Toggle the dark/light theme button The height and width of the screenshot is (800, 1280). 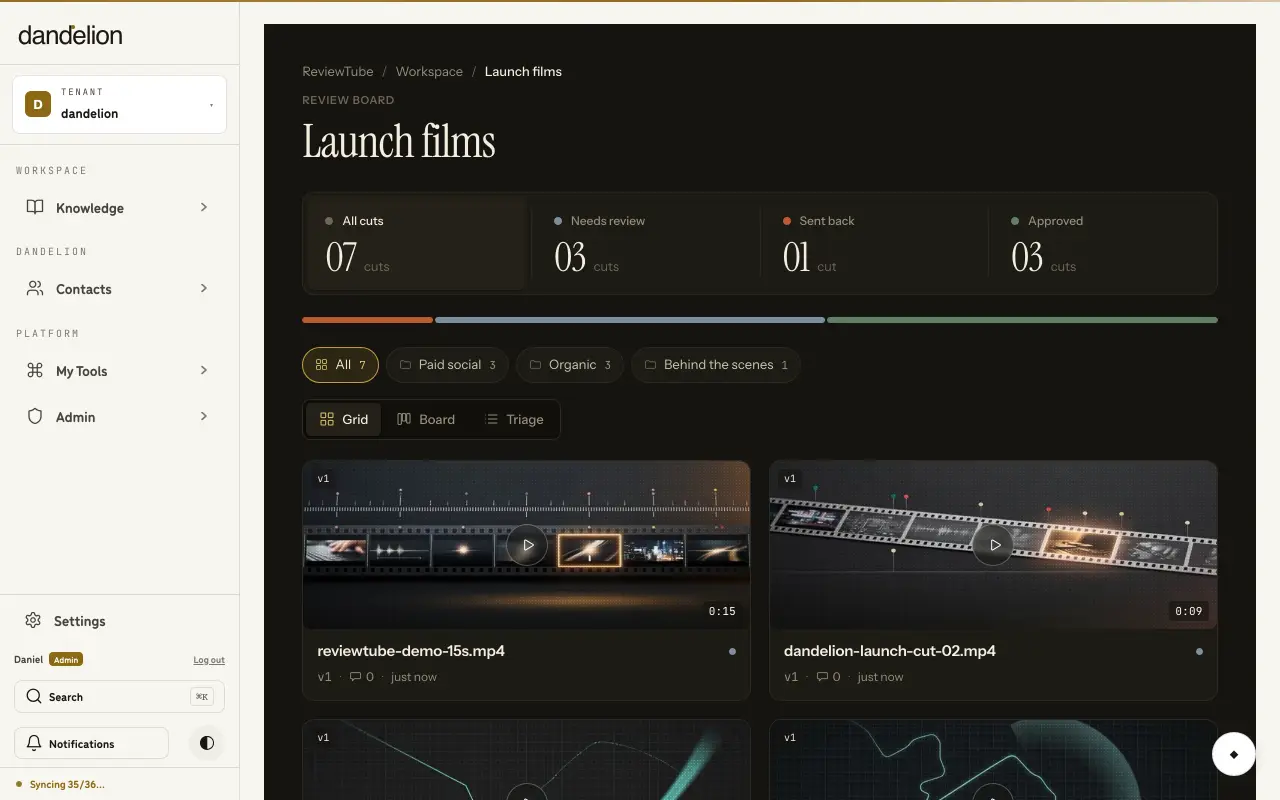click(207, 743)
